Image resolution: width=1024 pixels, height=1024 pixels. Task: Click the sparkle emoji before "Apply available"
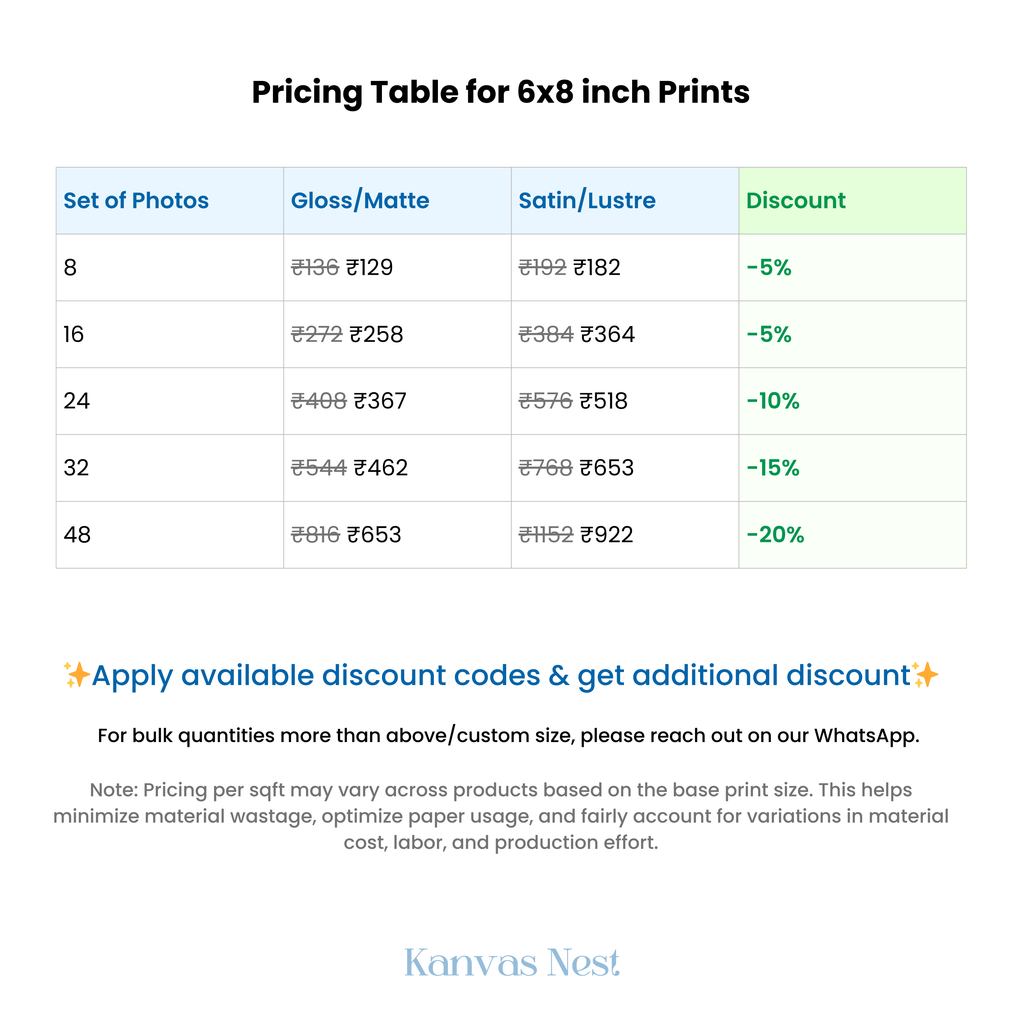coord(77,675)
